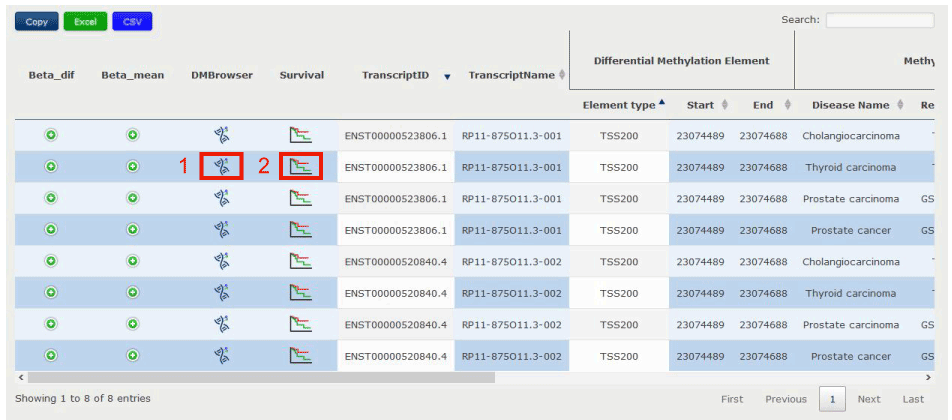Click DMBrowser icon in last Prostate cancer row

[x=222, y=357]
